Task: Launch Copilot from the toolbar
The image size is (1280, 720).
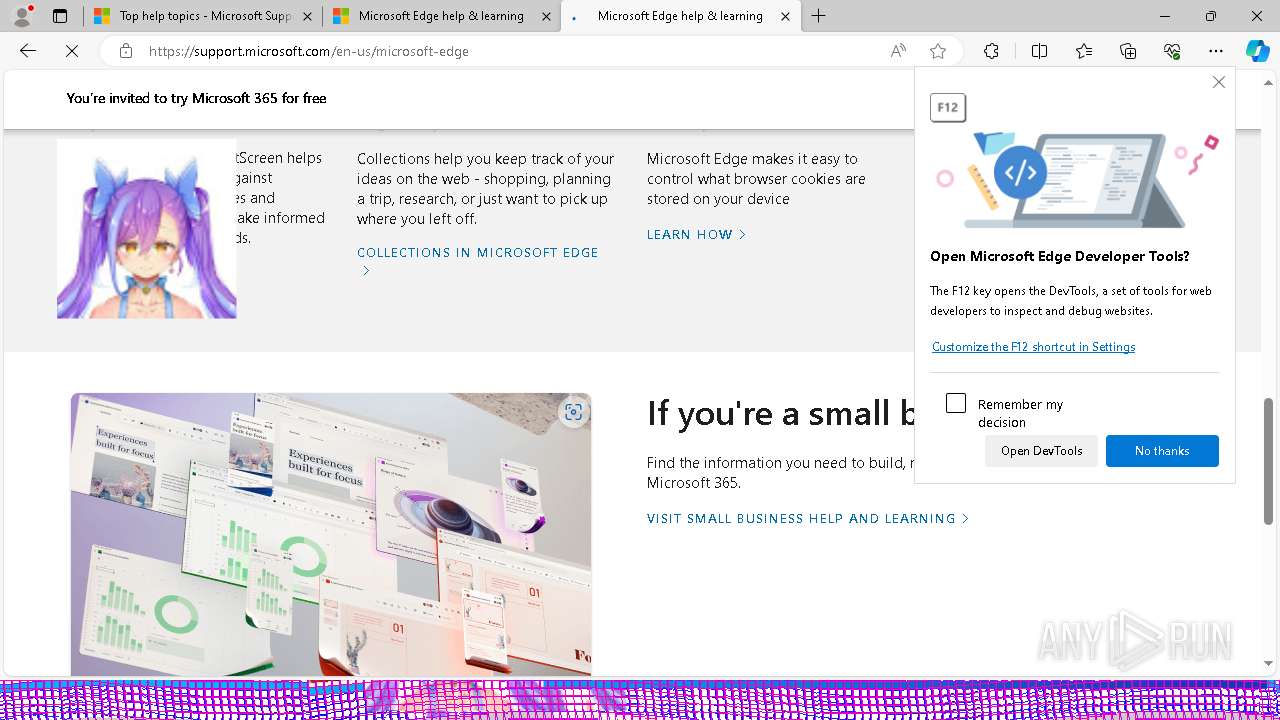Action: 1257,51
